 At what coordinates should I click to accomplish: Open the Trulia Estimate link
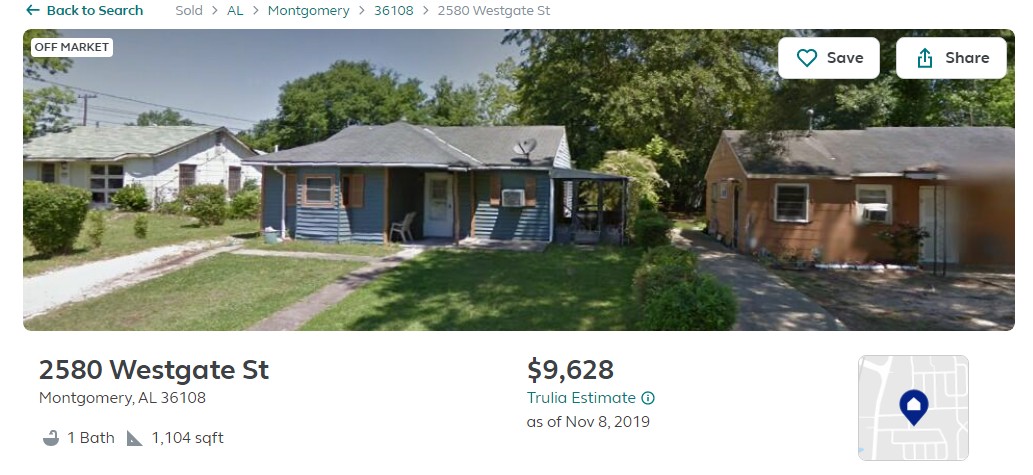point(581,398)
